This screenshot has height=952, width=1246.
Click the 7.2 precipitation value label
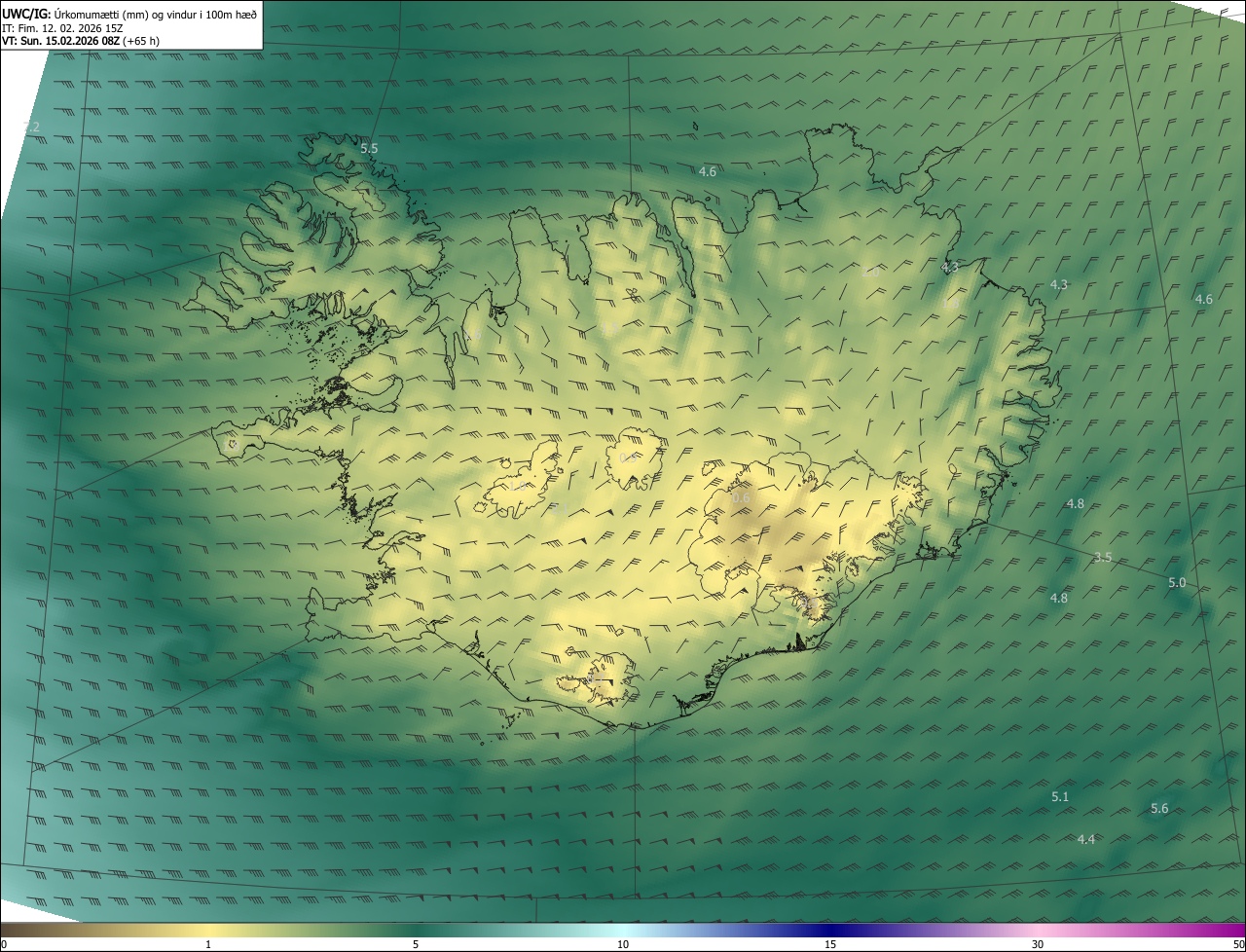(x=31, y=127)
